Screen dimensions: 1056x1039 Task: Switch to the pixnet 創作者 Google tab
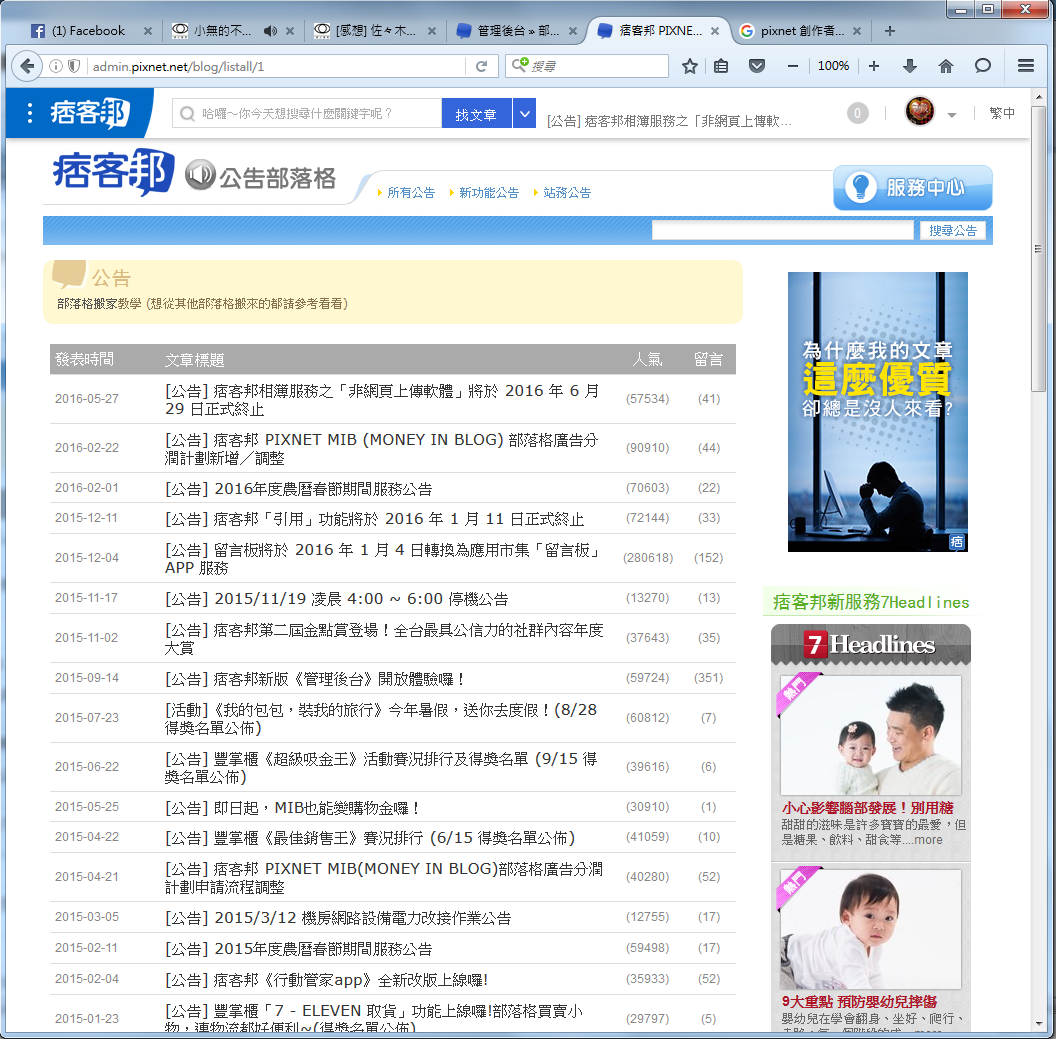pos(800,31)
